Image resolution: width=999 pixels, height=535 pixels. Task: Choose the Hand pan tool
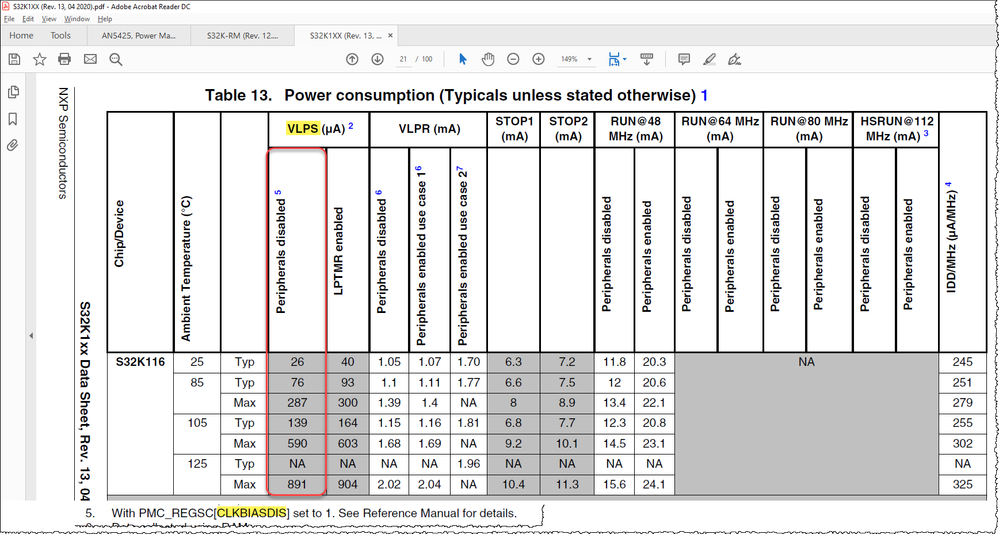(x=488, y=59)
